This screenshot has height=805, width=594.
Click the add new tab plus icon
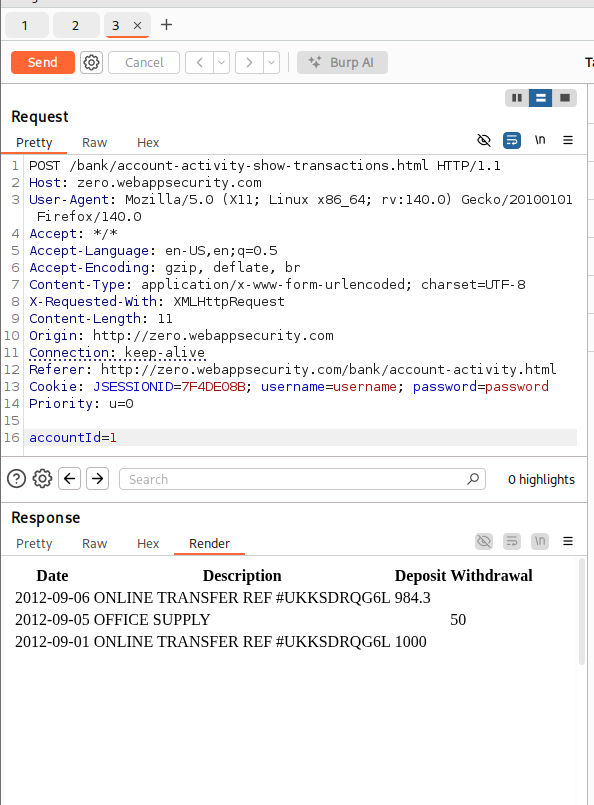[166, 25]
